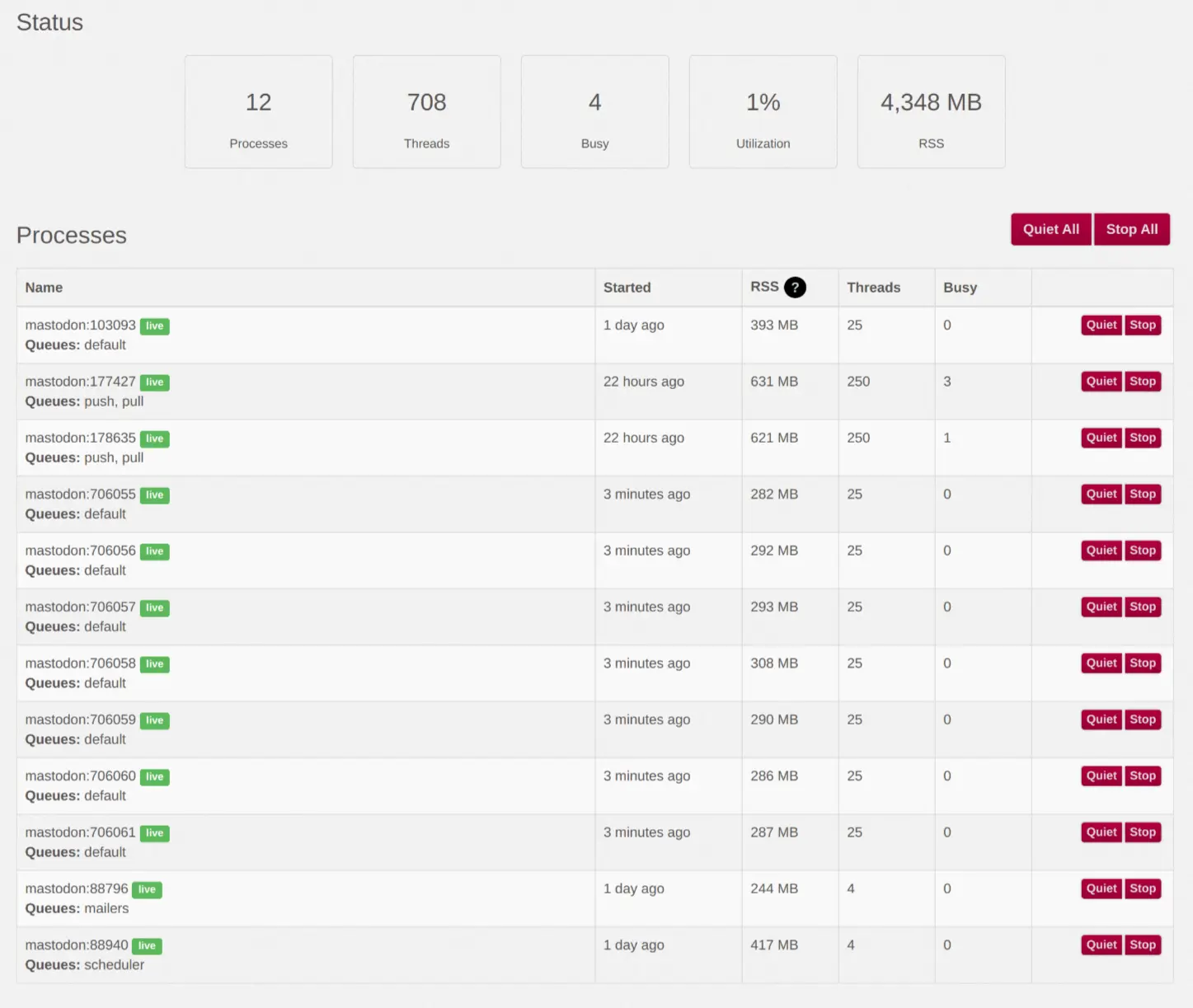Viewport: 1193px width, 1008px height.
Task: Stop the mastodon:706055 process
Action: [x=1143, y=495]
